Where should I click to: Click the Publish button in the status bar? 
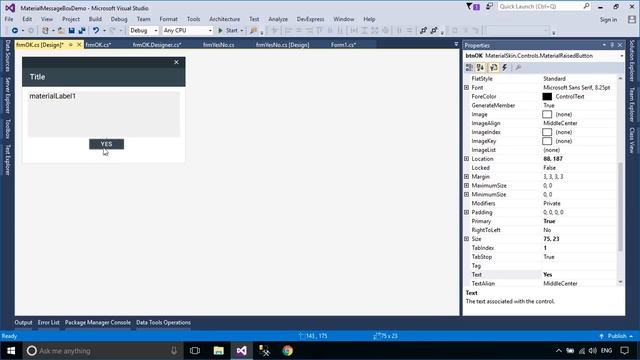click(x=617, y=336)
